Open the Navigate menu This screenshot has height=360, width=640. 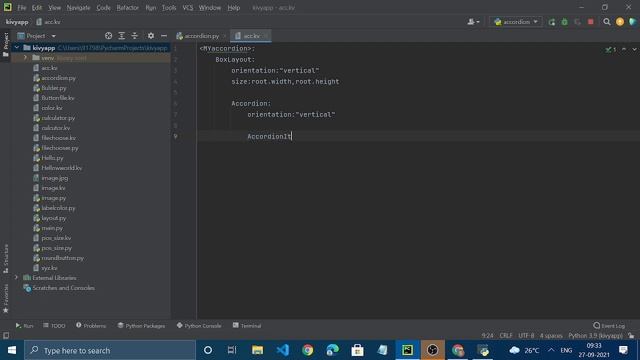pos(78,8)
